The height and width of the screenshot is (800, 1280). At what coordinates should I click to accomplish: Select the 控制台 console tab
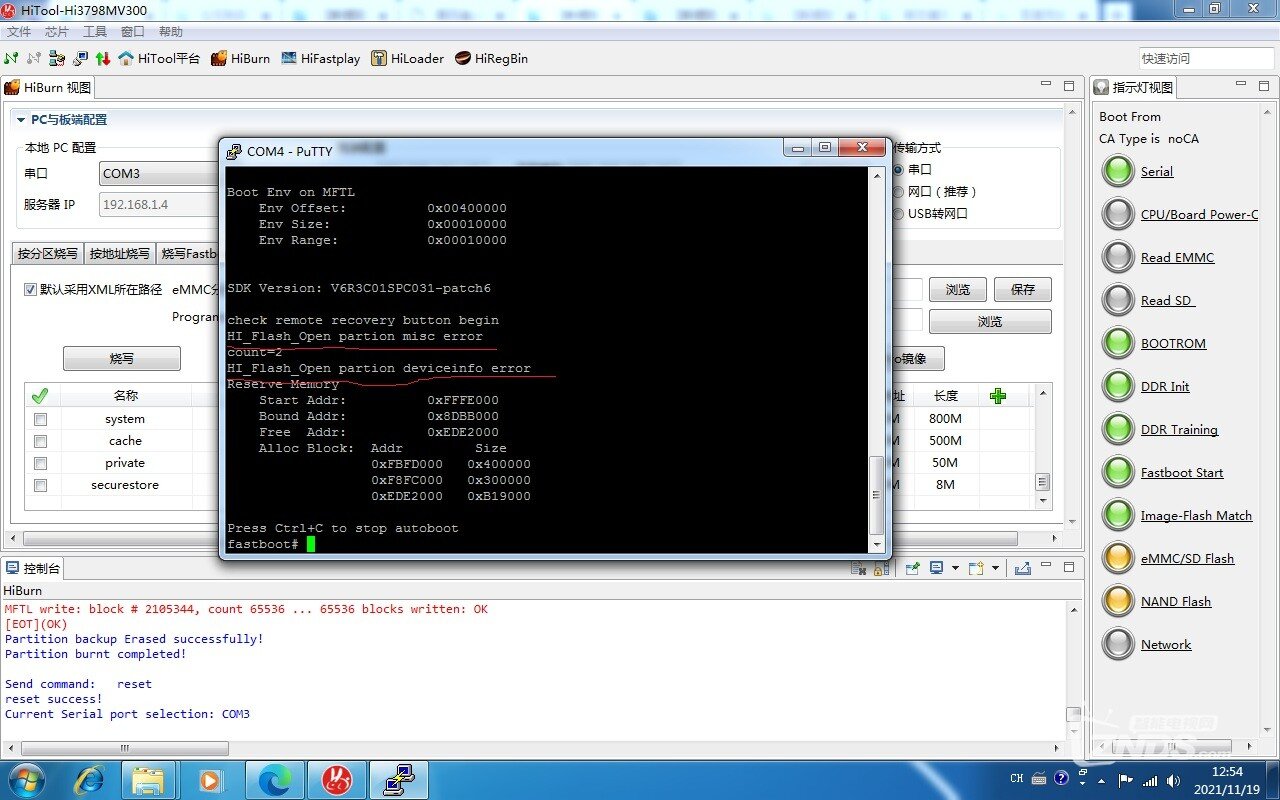tap(34, 568)
